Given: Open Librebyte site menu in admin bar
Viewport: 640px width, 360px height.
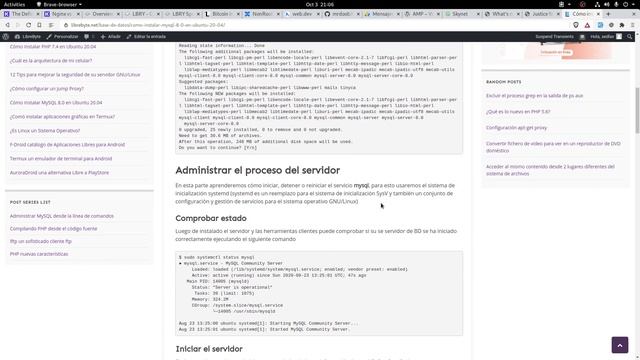Looking at the screenshot, I should coord(28,36).
